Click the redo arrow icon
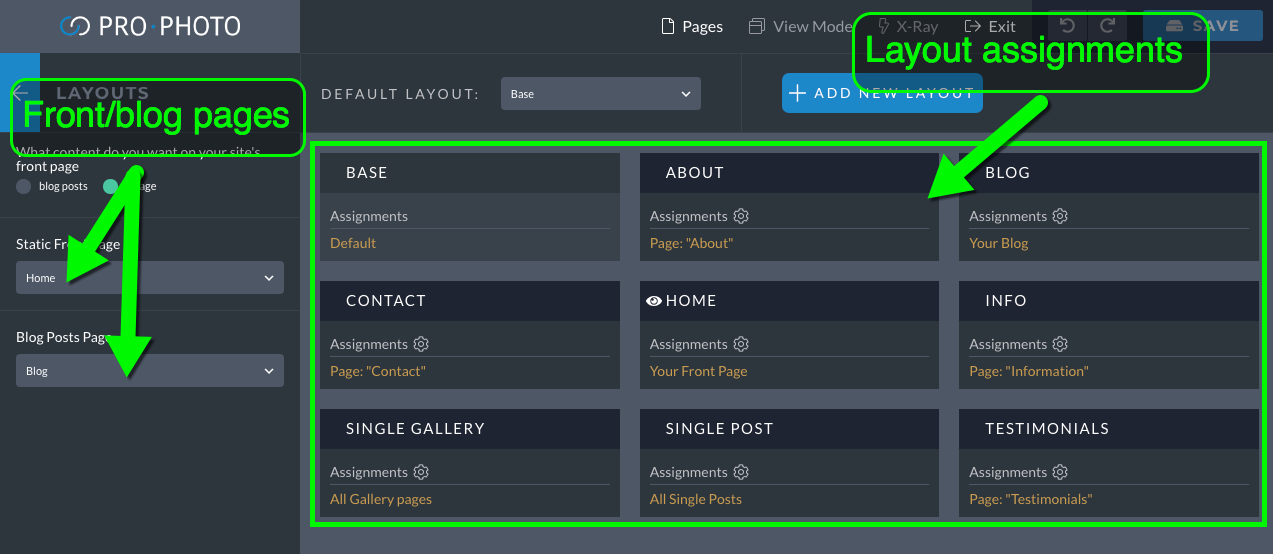1273x554 pixels. [1107, 26]
